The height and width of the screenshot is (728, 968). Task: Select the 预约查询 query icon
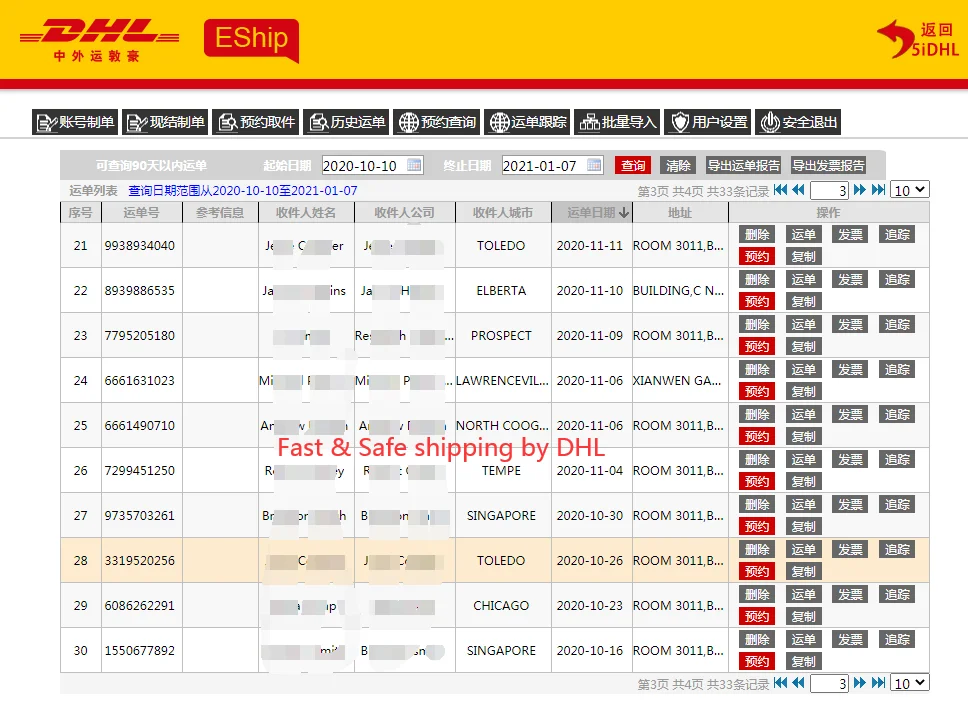436,122
